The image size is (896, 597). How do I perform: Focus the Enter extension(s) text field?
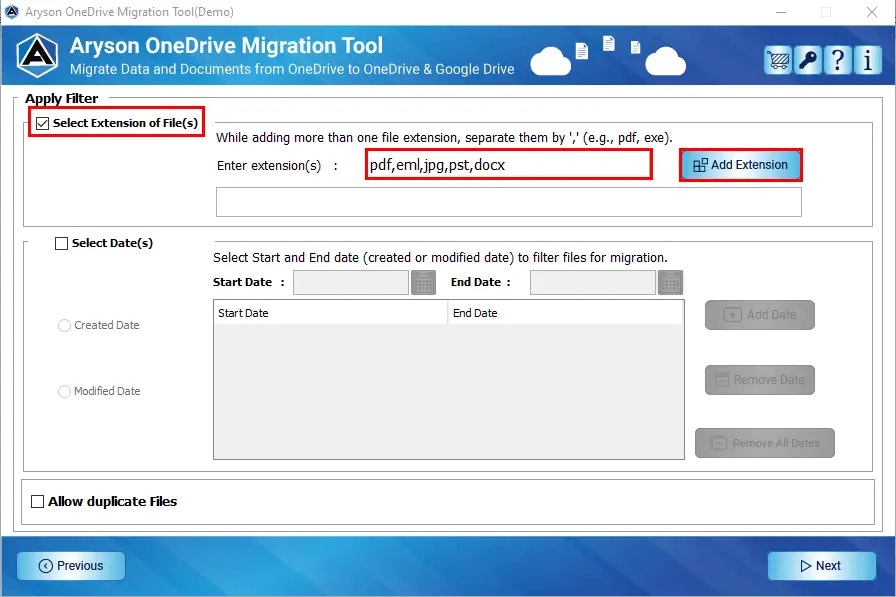point(509,165)
